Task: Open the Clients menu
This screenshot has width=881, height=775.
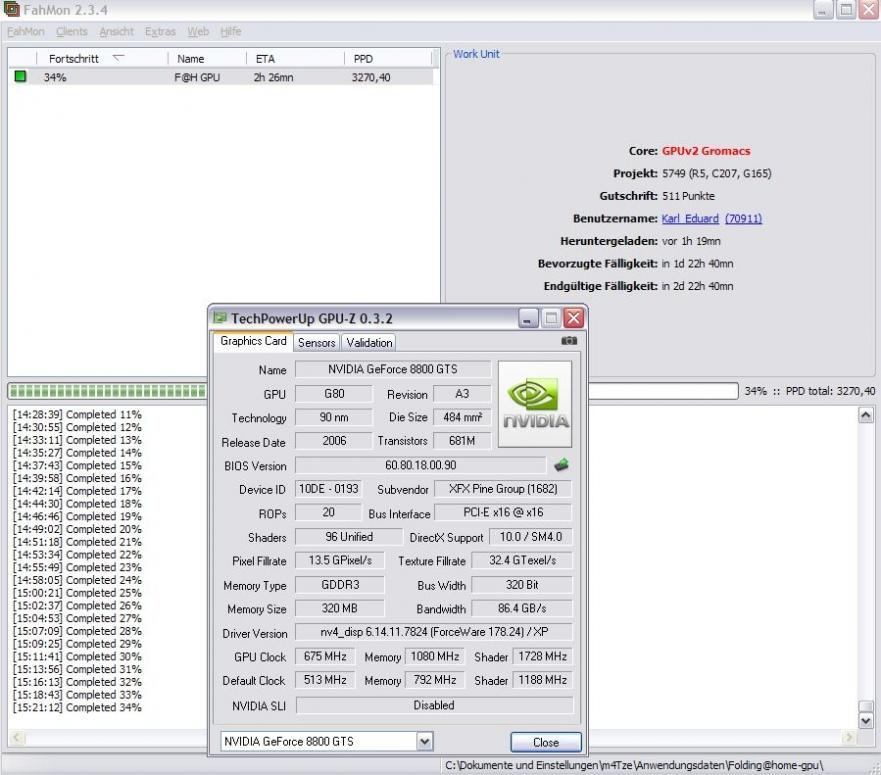Action: [72, 31]
